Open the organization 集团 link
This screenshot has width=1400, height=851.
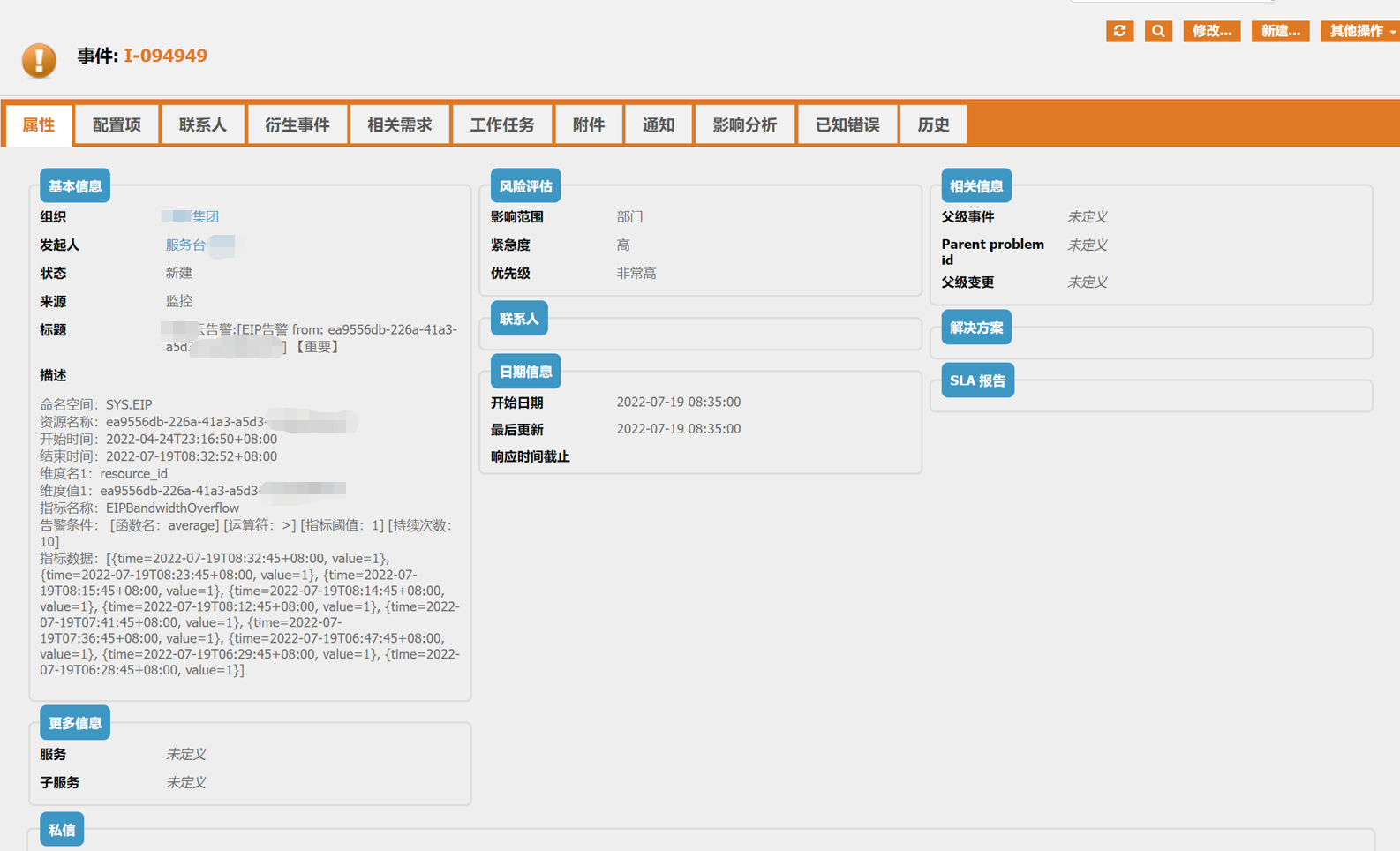coord(203,216)
